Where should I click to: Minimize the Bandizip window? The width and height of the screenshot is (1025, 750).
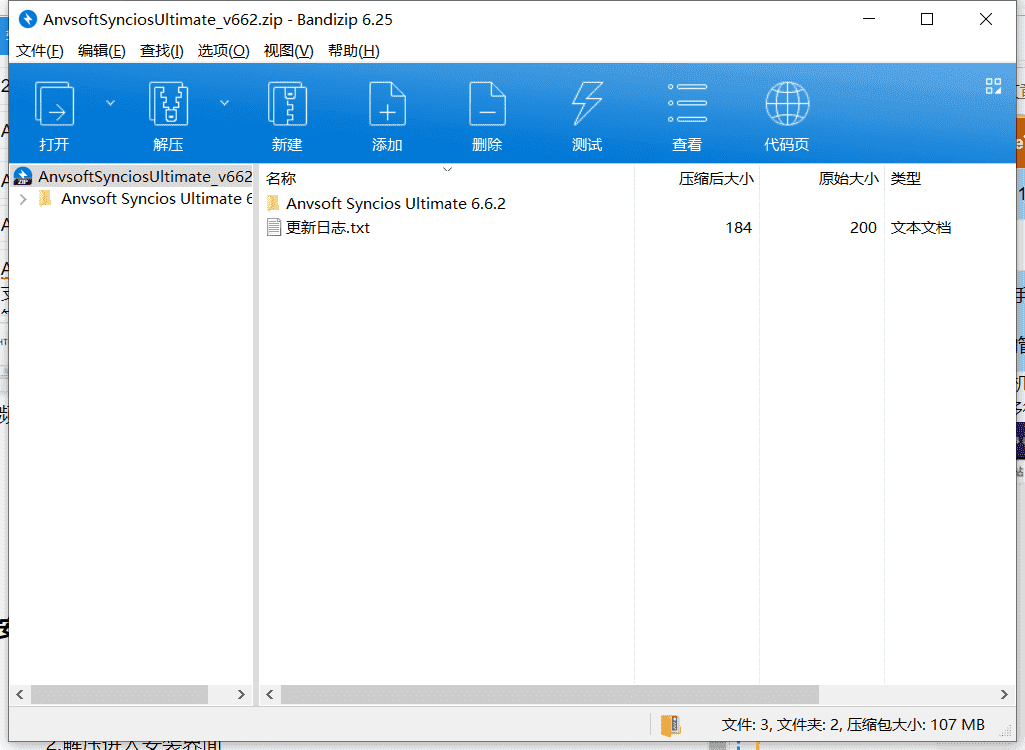click(869, 19)
